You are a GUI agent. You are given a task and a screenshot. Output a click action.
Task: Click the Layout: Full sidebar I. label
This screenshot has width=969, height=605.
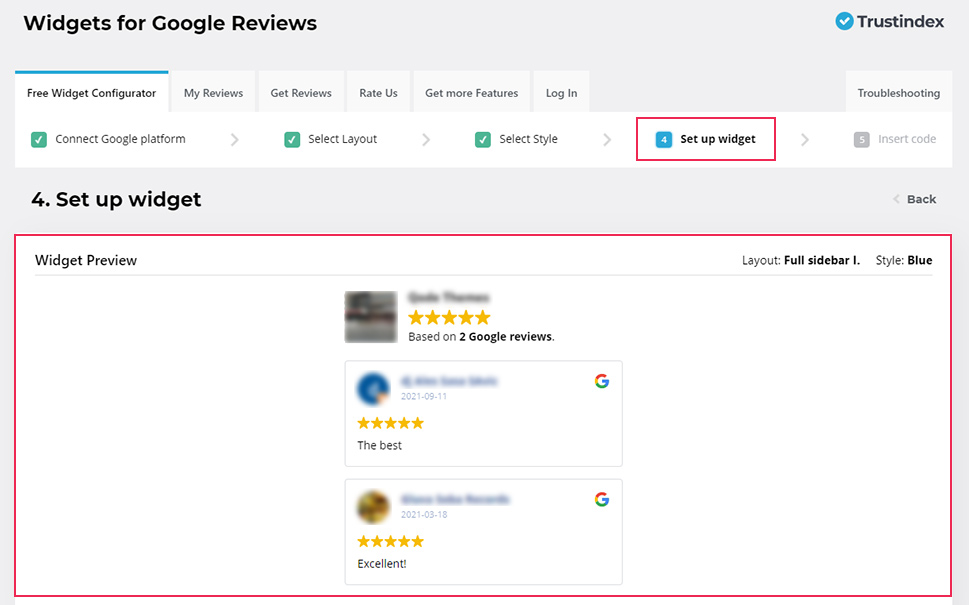pos(801,260)
